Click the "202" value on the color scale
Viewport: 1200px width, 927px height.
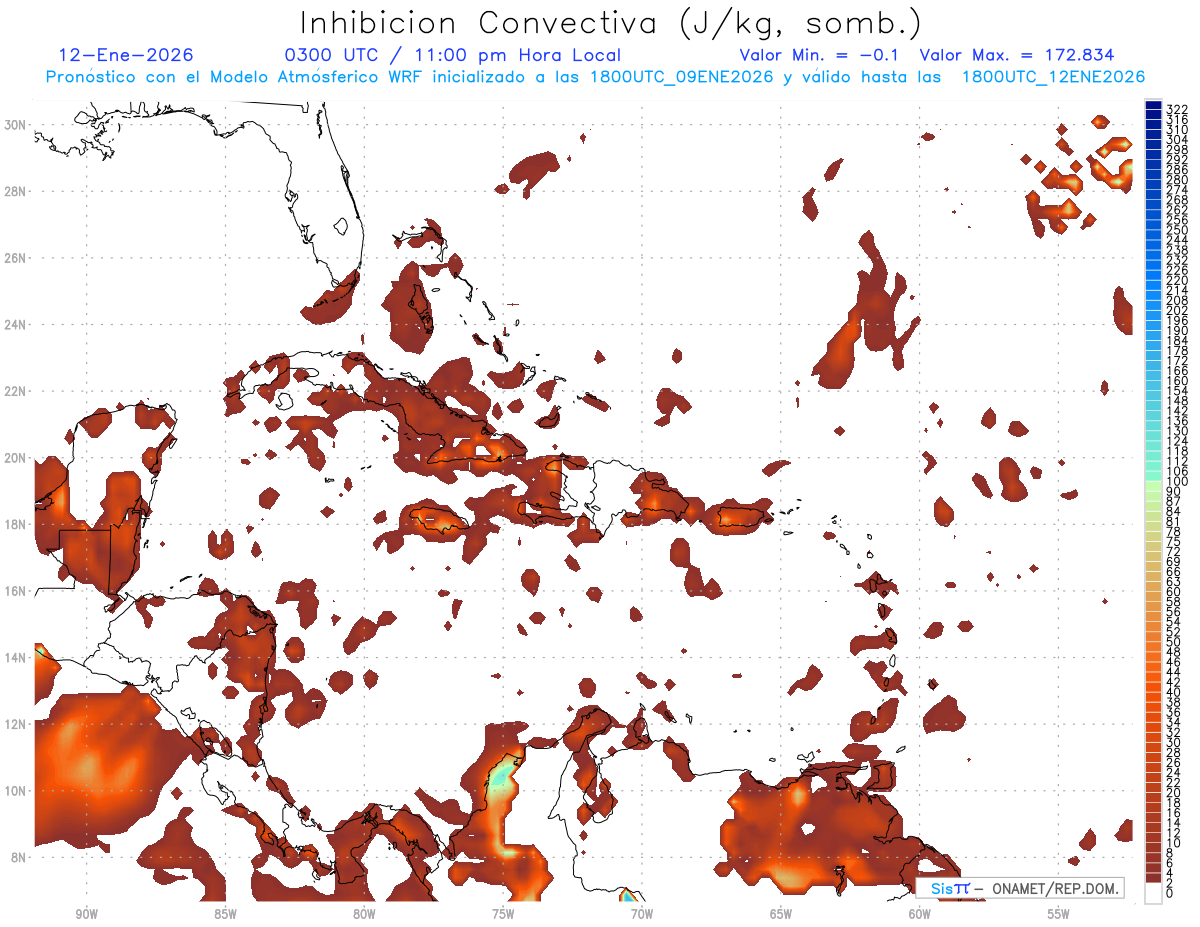[x=1176, y=310]
